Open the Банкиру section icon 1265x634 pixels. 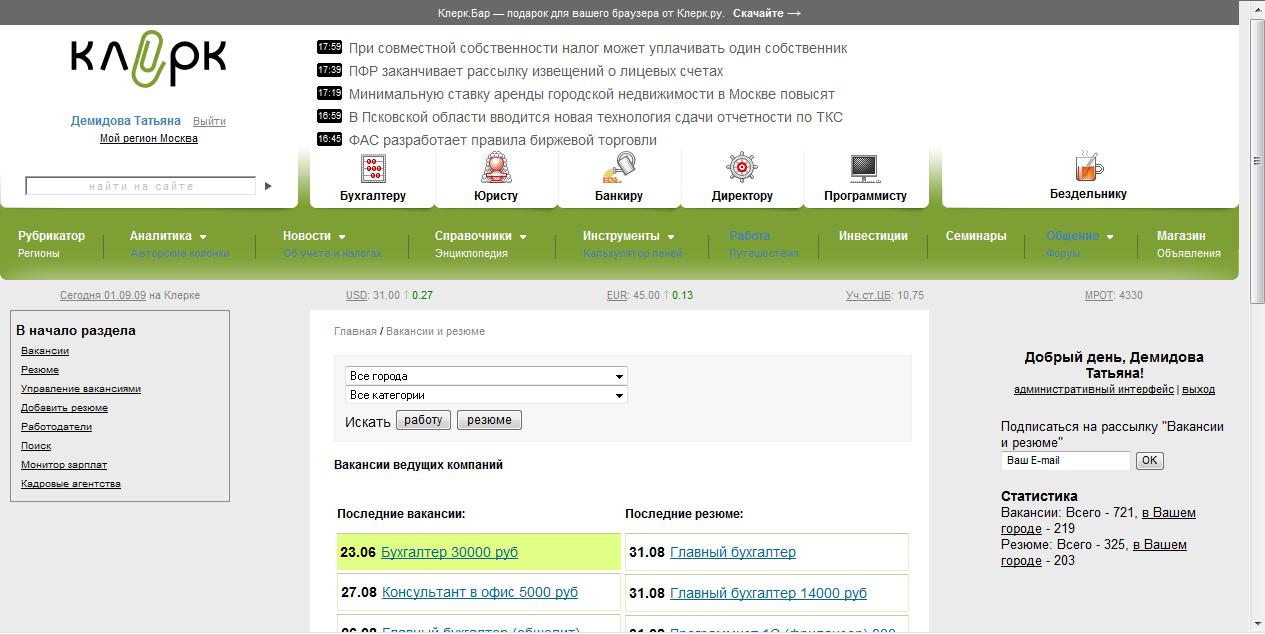point(619,168)
